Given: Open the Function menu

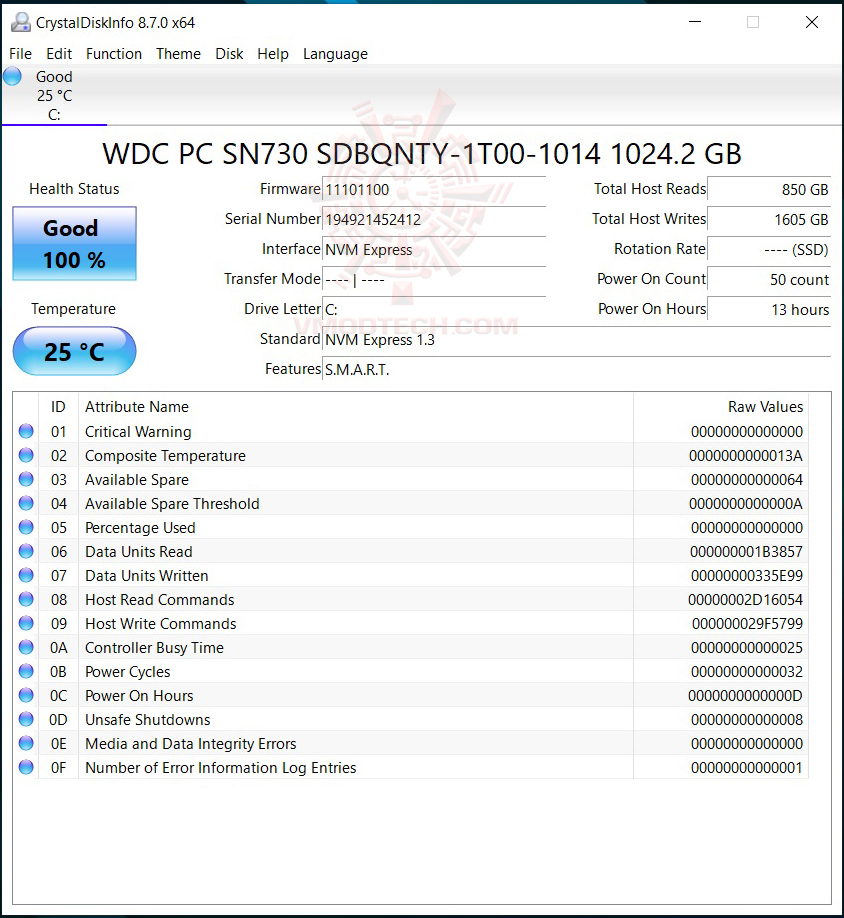Looking at the screenshot, I should tap(113, 54).
